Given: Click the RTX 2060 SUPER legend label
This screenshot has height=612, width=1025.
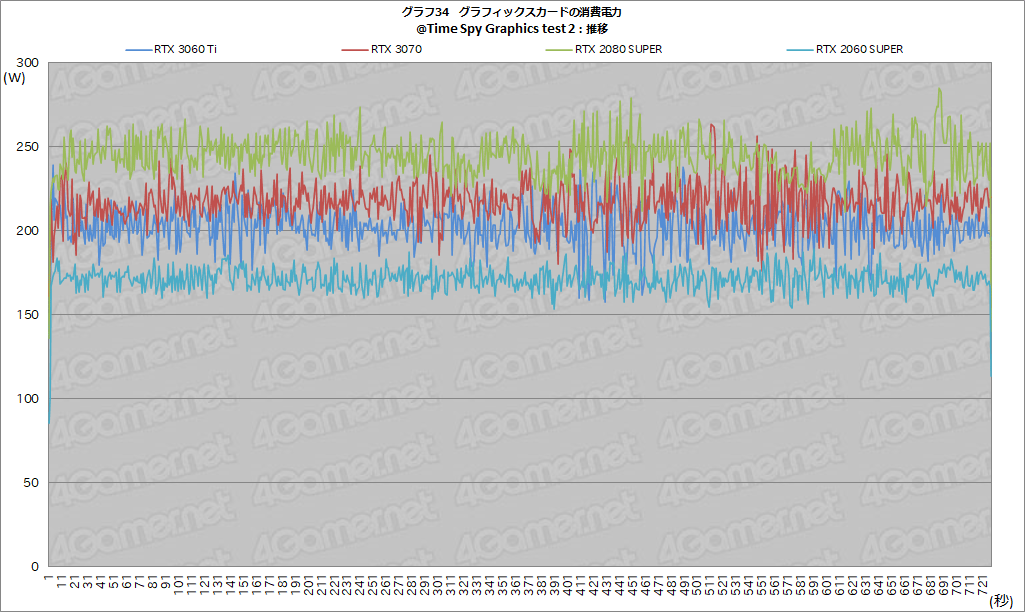Looking at the screenshot, I should 859,49.
